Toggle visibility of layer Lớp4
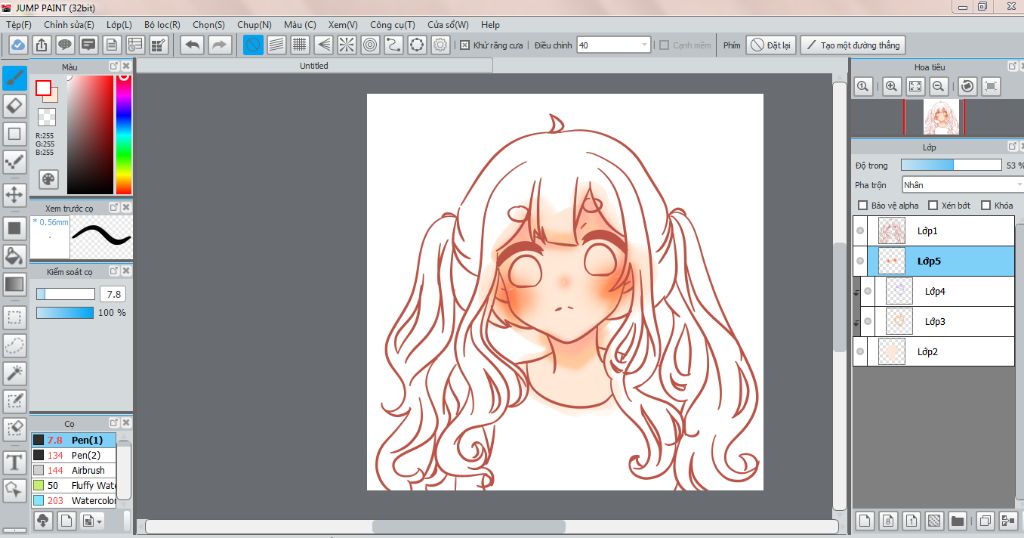 click(x=868, y=291)
